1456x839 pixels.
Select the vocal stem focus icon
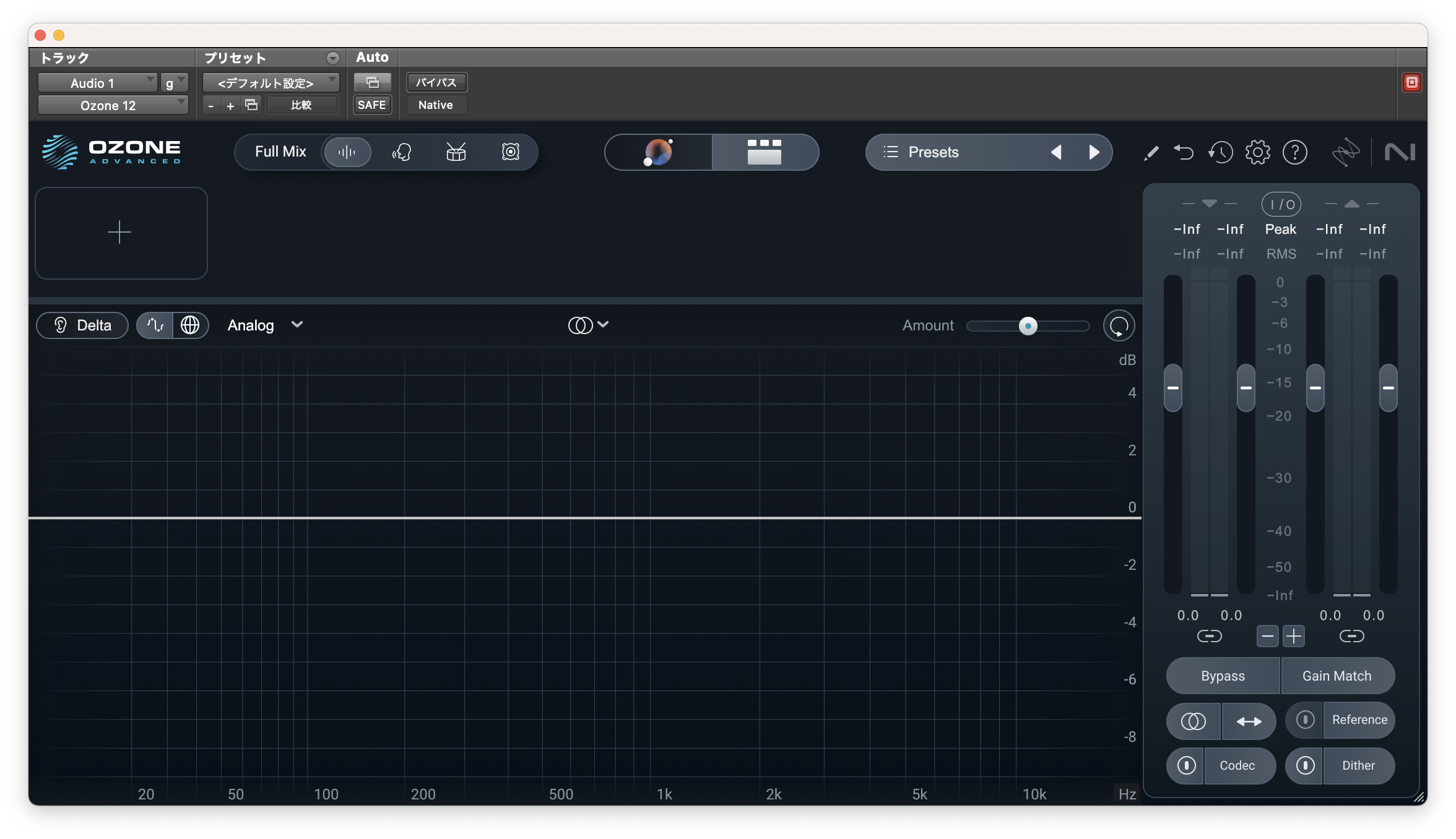tap(402, 152)
